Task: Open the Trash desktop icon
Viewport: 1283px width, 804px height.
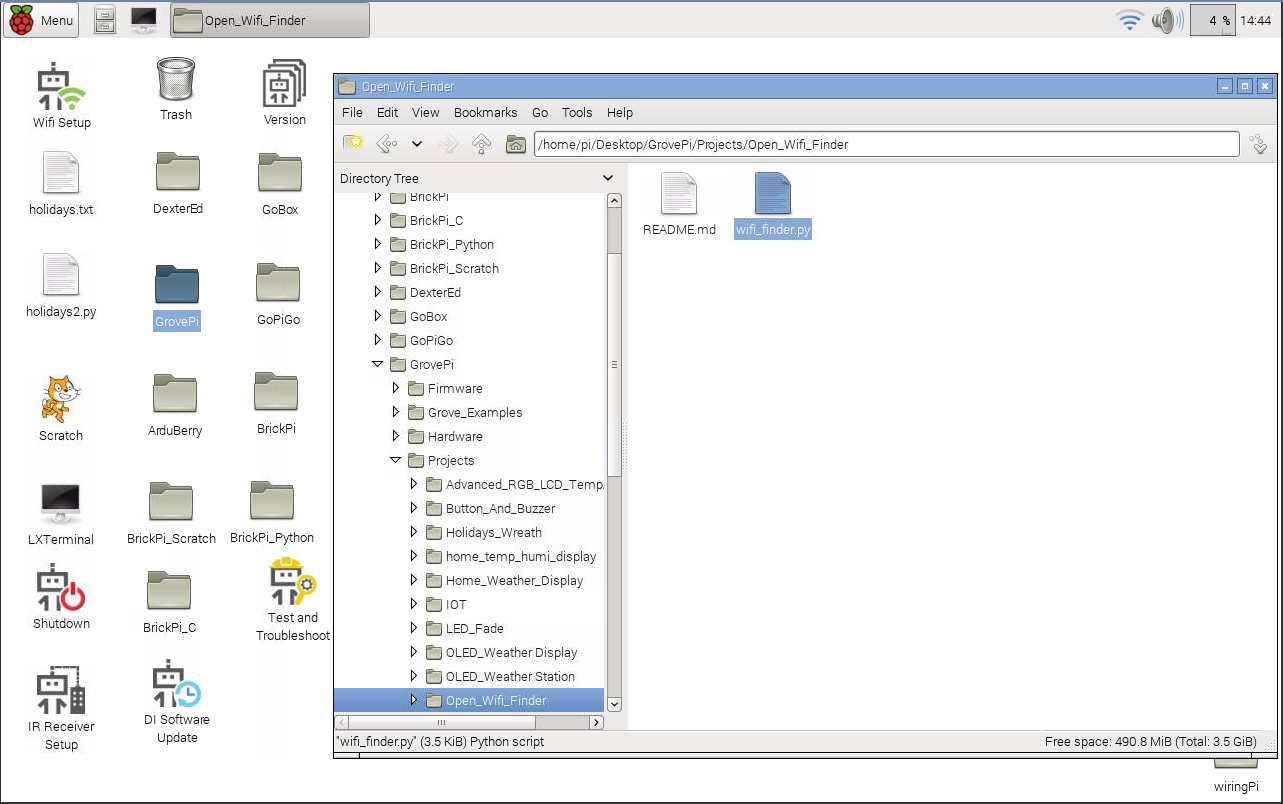Action: pyautogui.click(x=175, y=88)
